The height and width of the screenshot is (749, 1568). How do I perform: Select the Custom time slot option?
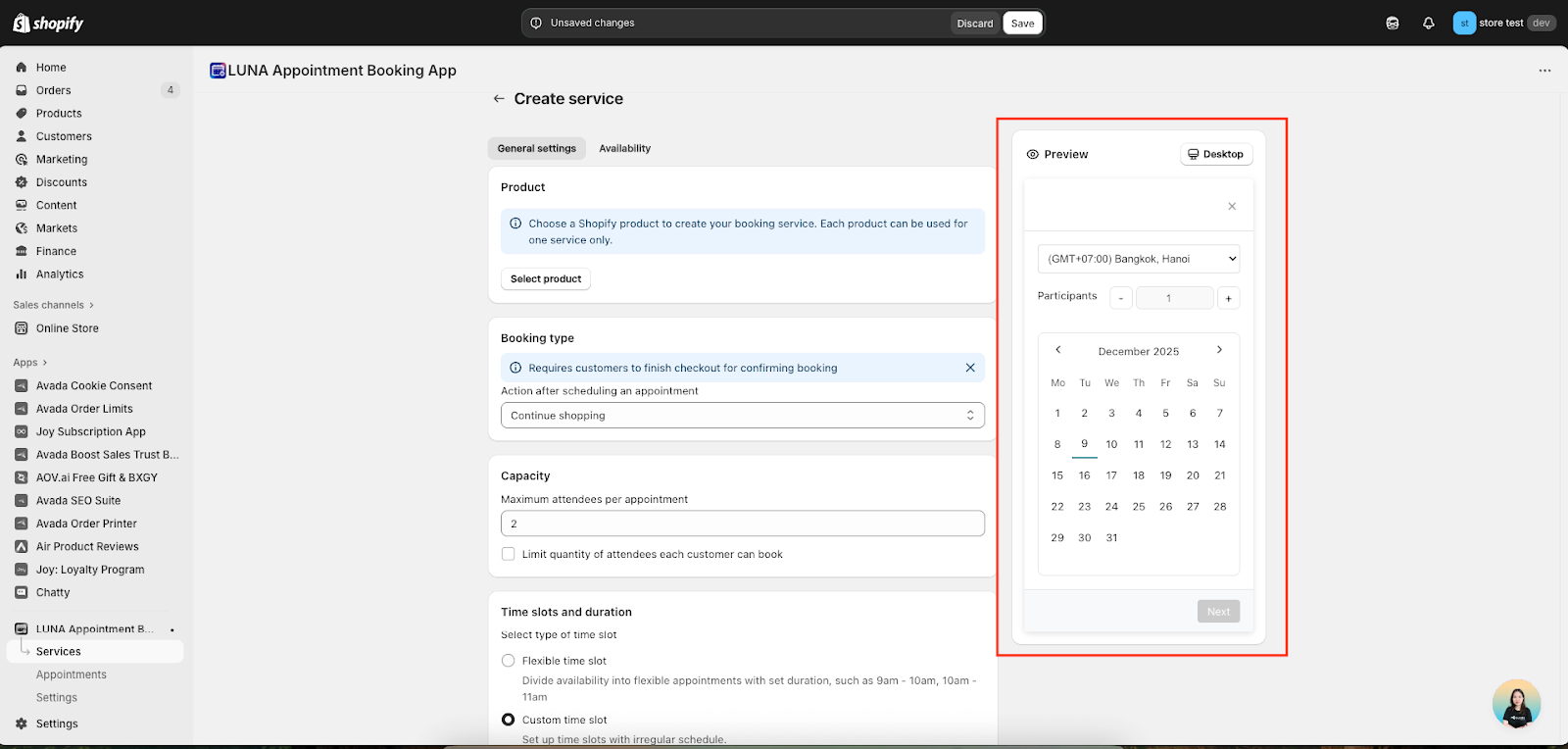(509, 720)
